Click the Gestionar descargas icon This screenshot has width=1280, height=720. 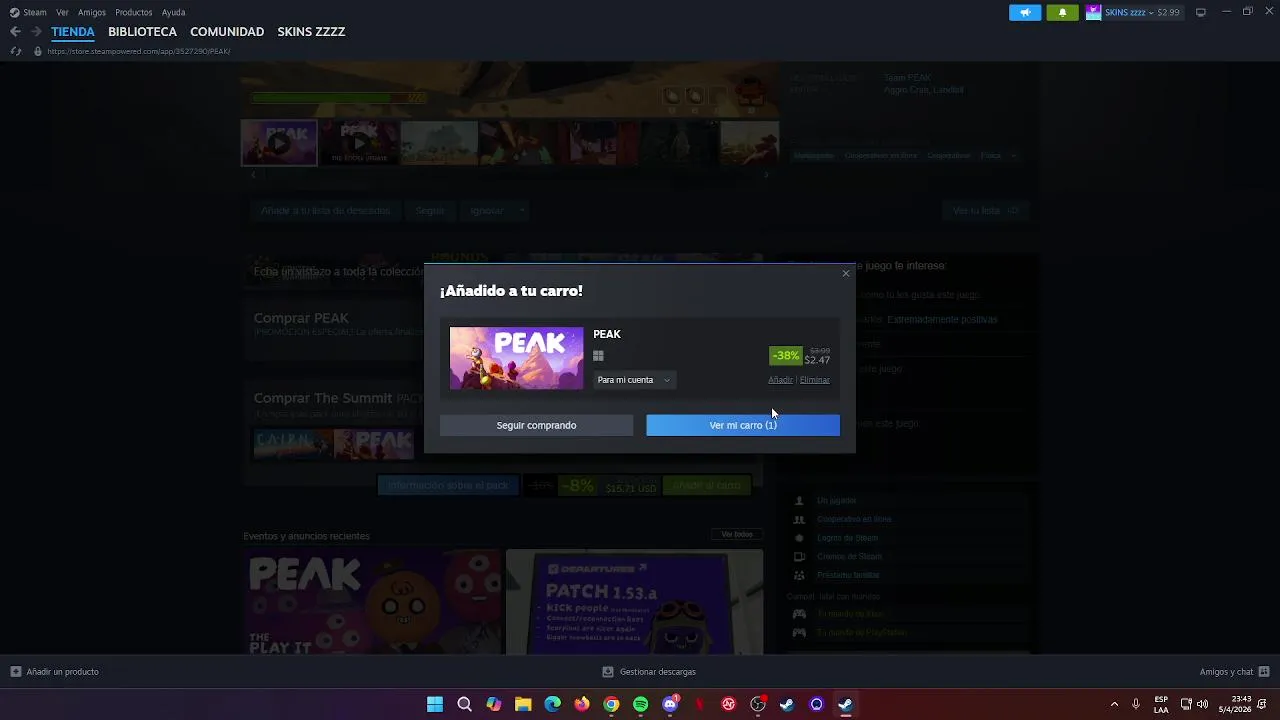pyautogui.click(x=608, y=672)
